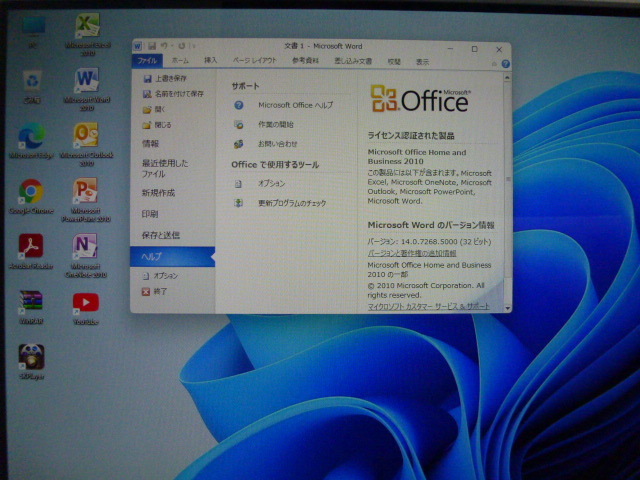Click Redo icon in Word title bar
Screen dimensions: 640x480
182,46
